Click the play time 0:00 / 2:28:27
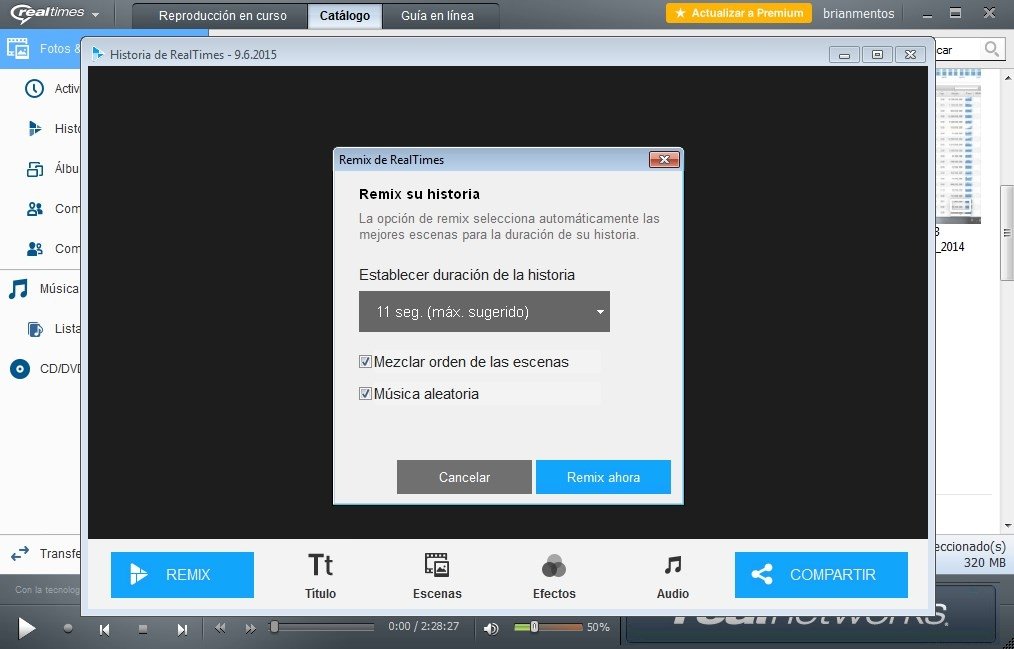The height and width of the screenshot is (649, 1014). (x=424, y=626)
